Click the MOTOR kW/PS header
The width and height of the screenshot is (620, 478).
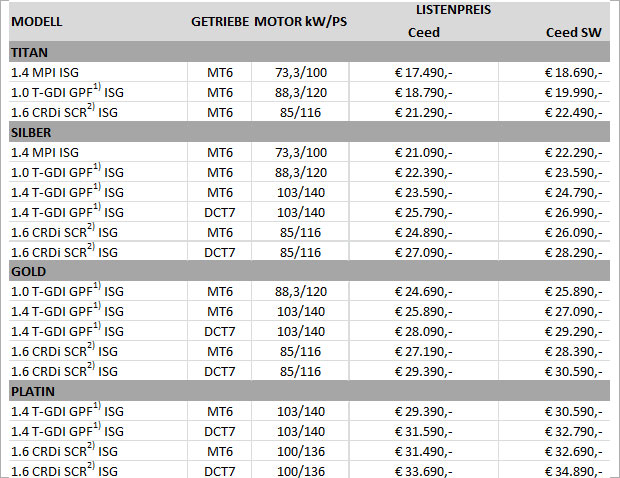(300, 21)
